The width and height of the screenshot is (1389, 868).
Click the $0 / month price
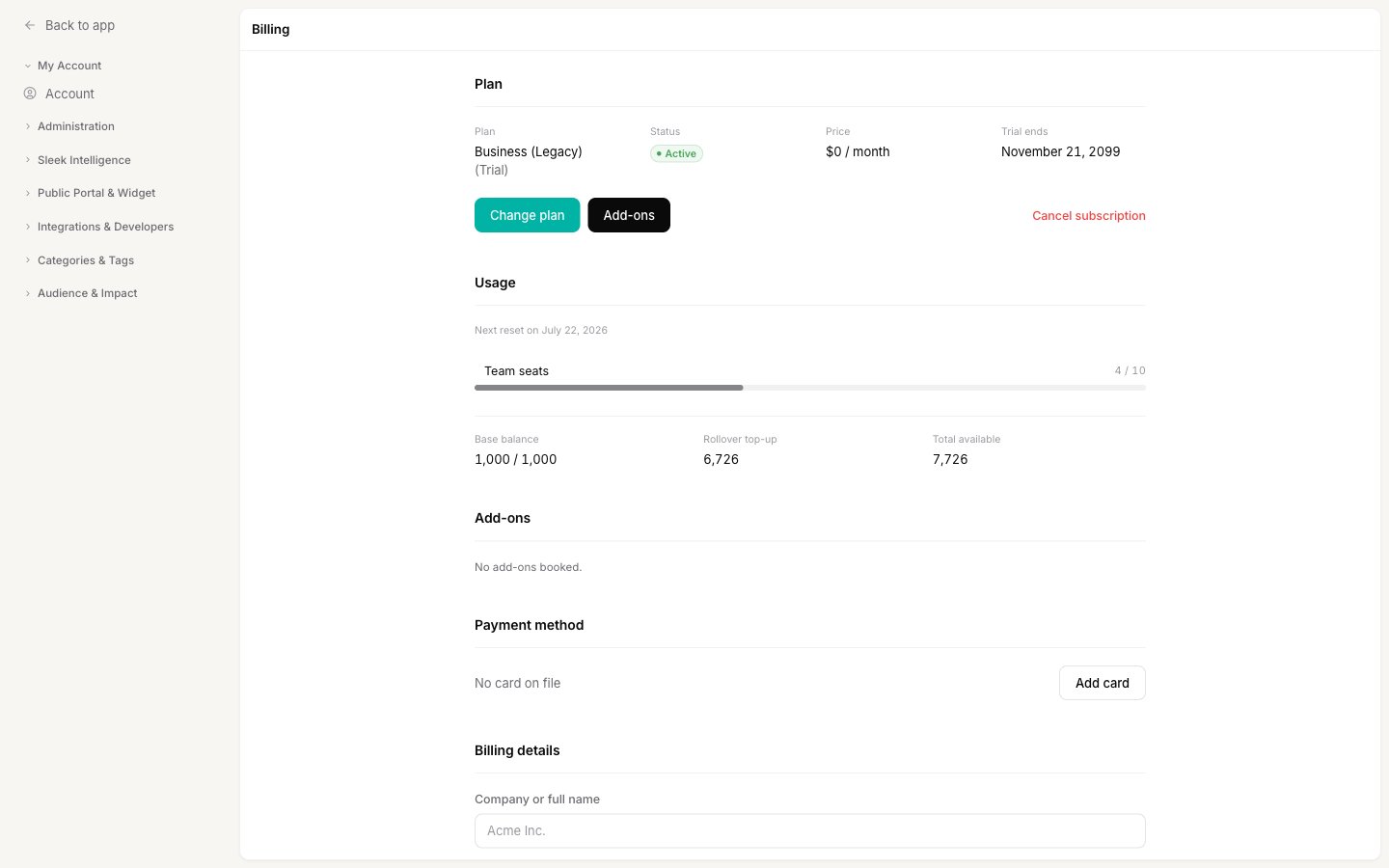tap(858, 151)
